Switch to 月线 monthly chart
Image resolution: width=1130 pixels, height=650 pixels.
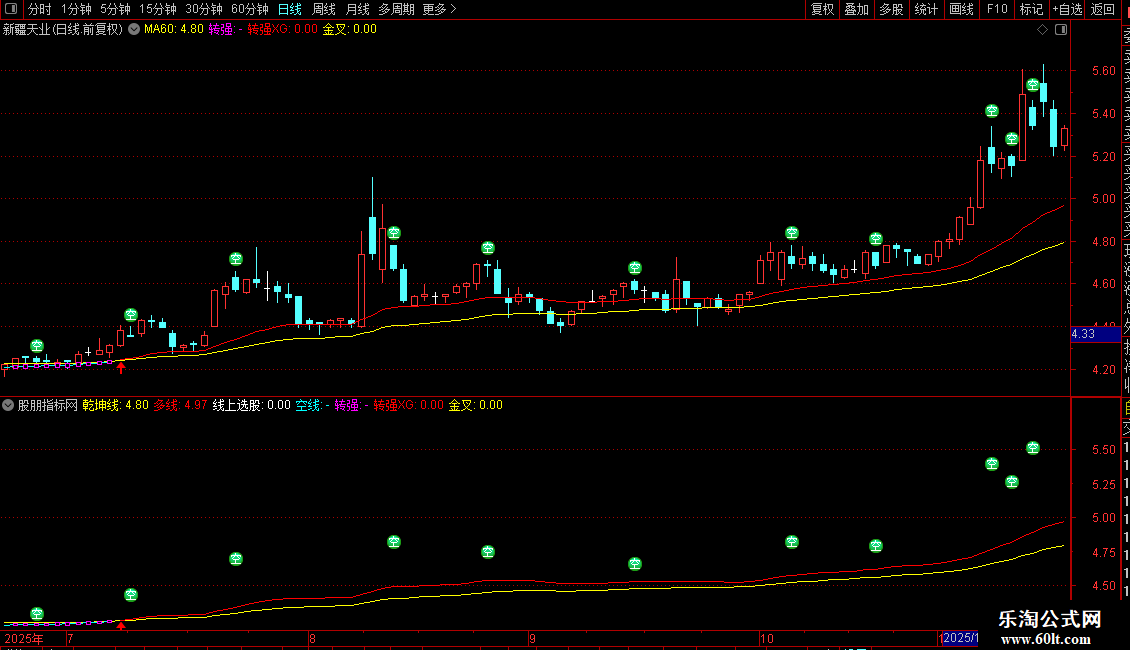(357, 9)
